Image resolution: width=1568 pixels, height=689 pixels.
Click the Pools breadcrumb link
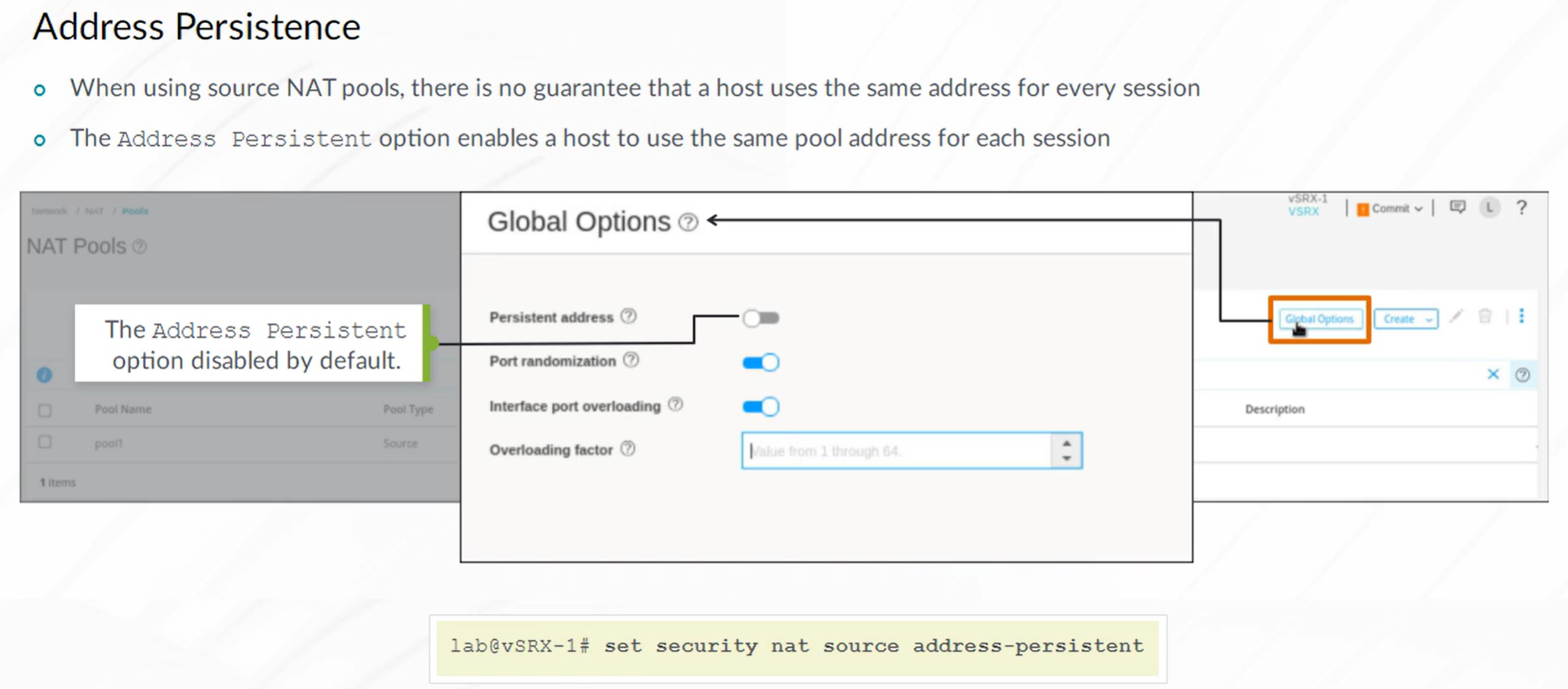click(x=135, y=211)
